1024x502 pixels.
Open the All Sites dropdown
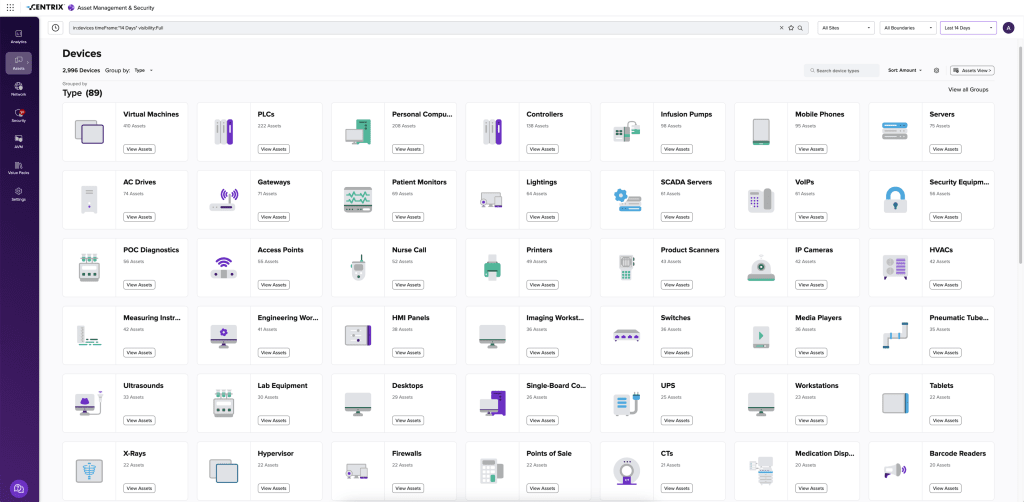pos(846,28)
